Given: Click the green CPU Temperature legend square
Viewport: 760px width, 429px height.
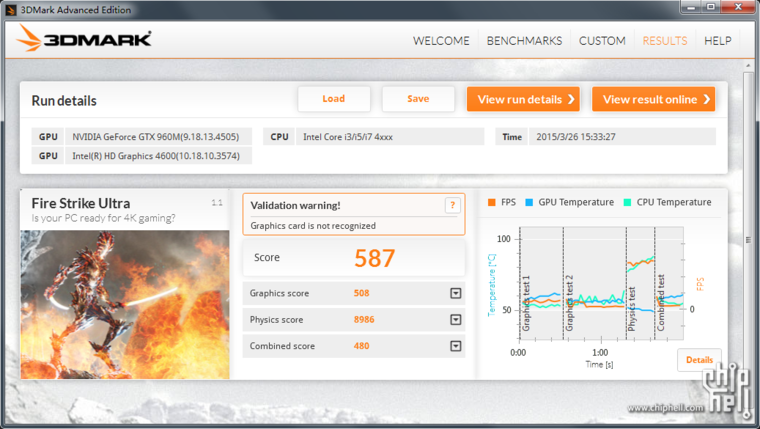Looking at the screenshot, I should [x=627, y=202].
